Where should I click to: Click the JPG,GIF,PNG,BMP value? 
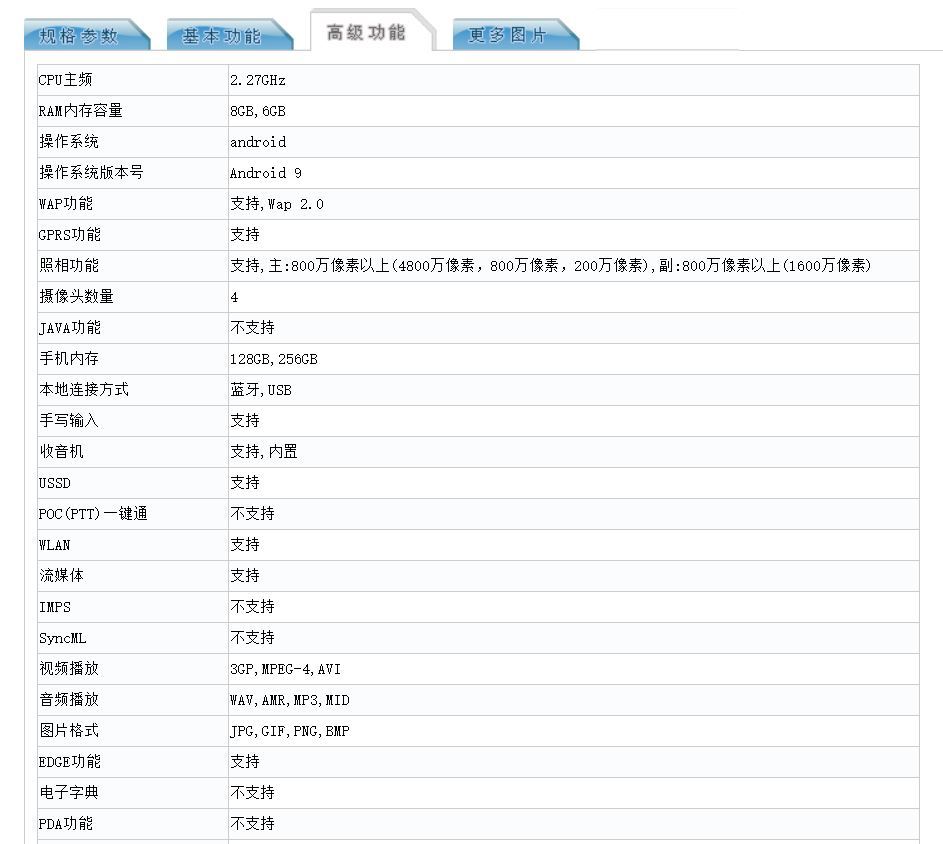tap(289, 731)
